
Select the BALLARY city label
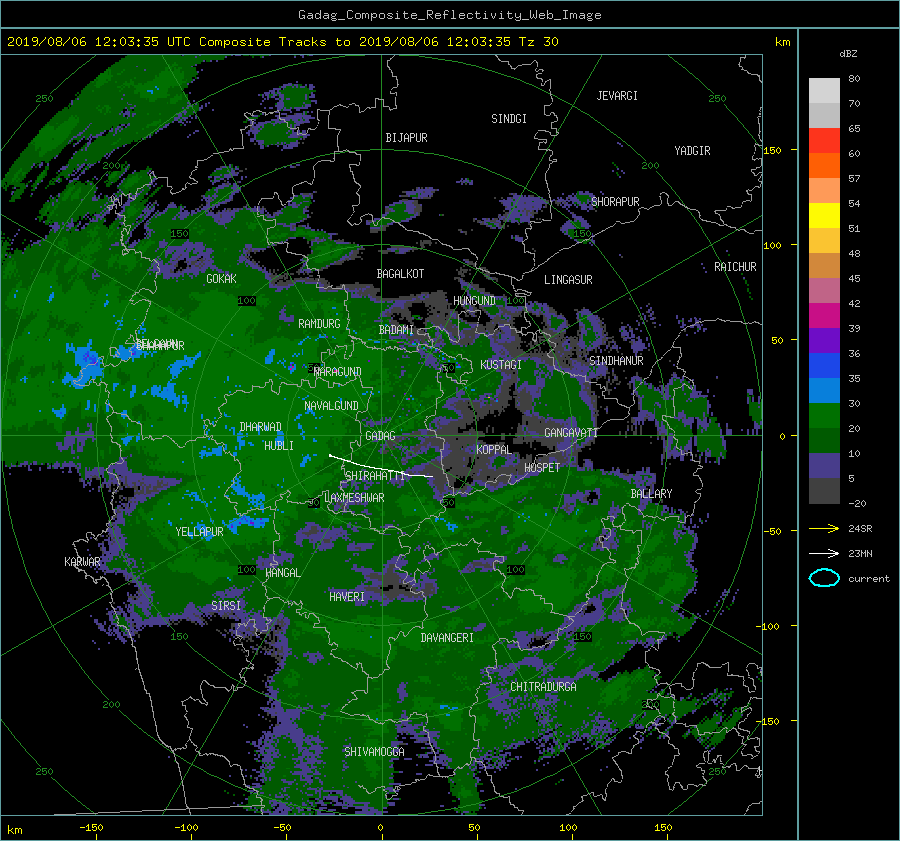click(651, 494)
